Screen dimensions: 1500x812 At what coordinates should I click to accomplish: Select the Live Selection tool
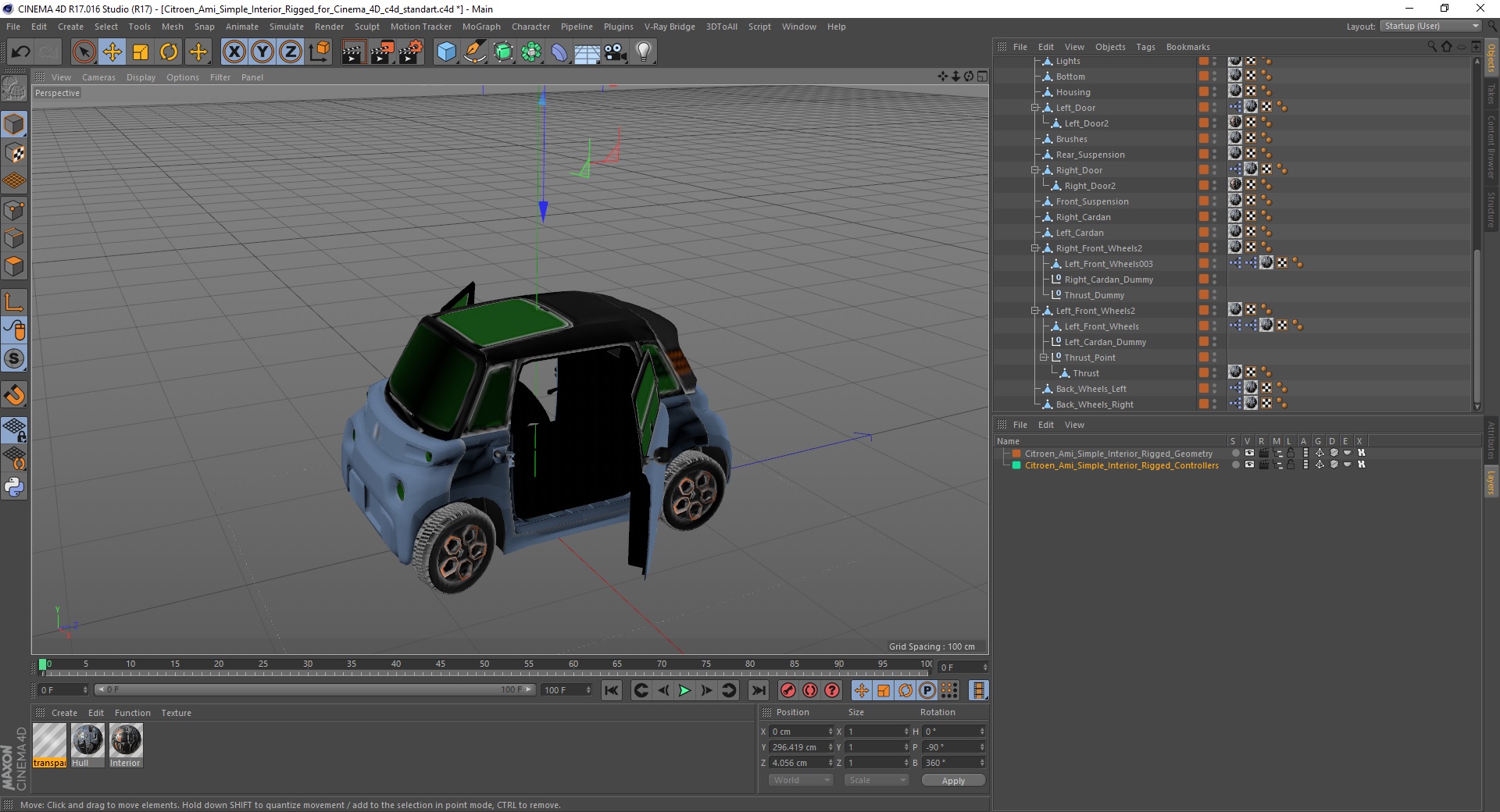[x=84, y=52]
